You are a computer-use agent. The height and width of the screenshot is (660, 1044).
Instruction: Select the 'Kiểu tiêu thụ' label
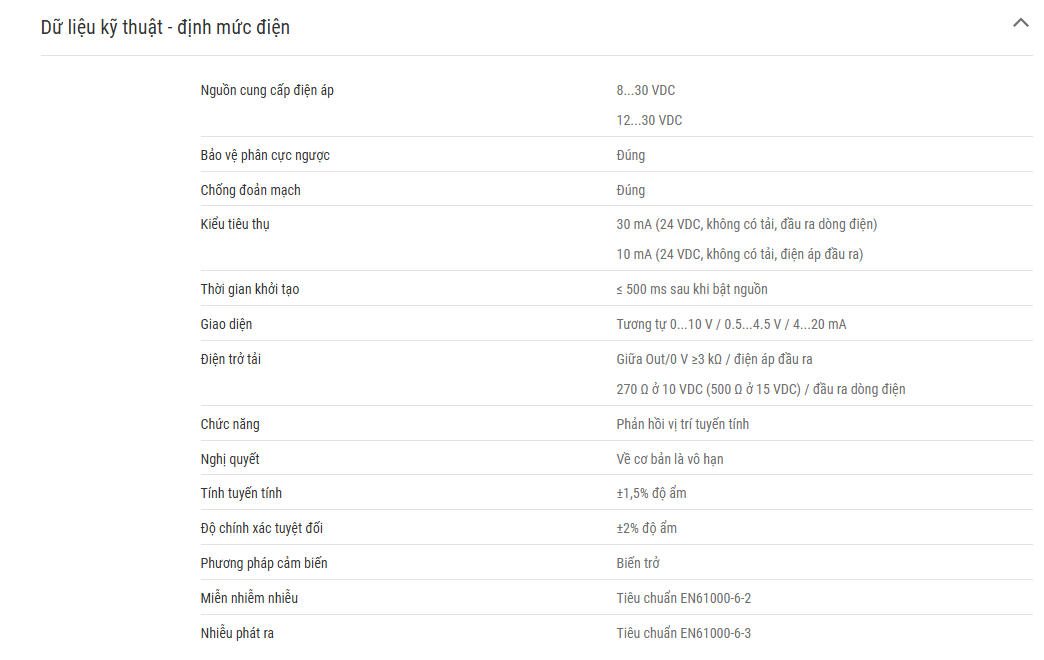coord(235,224)
